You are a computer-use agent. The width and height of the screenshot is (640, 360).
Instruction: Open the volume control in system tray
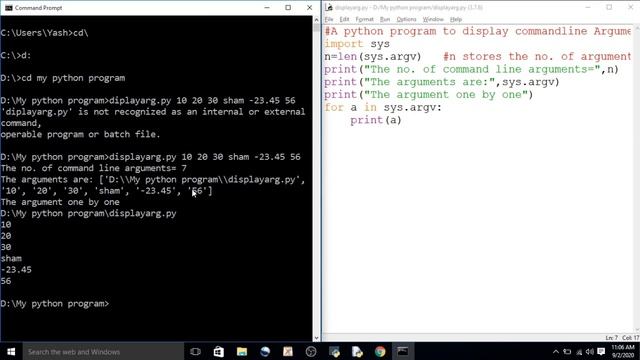pyautogui.click(x=590, y=351)
